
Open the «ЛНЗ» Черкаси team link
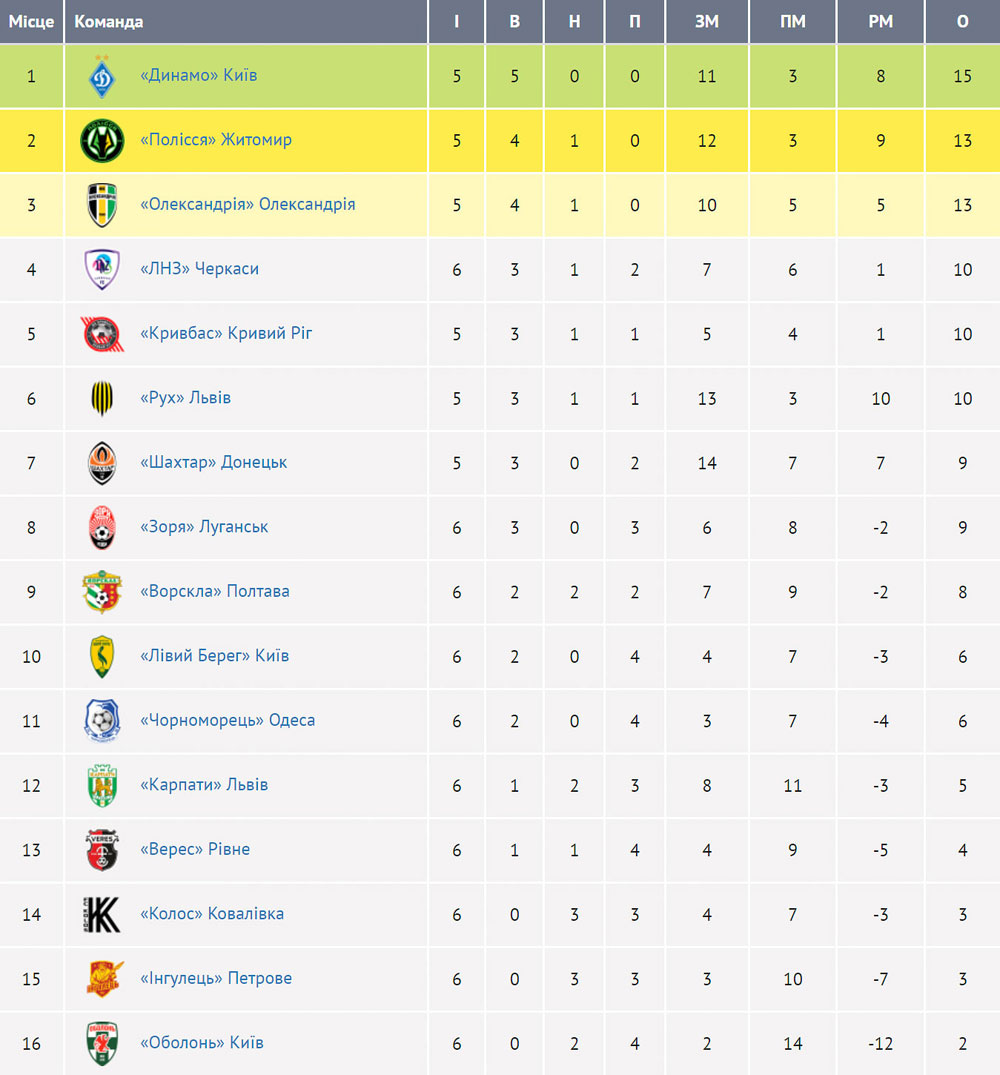199,269
